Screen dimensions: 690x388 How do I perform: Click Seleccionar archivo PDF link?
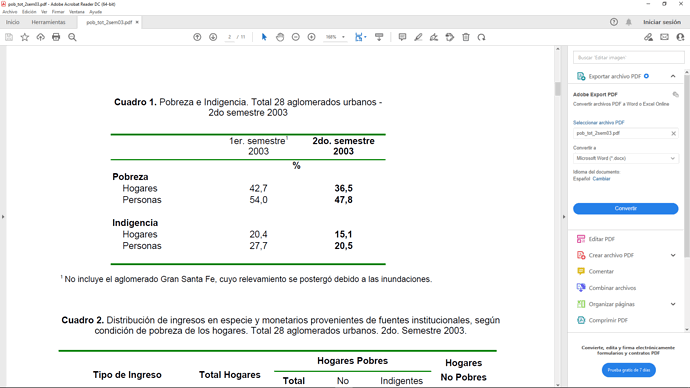[598, 123]
